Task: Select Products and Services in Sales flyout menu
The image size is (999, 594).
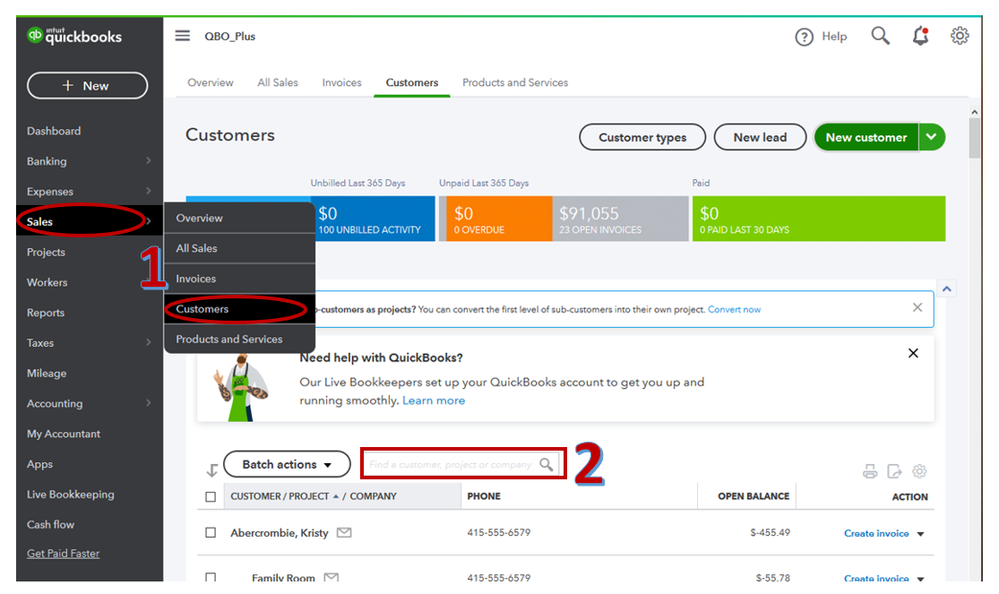Action: pos(240,339)
